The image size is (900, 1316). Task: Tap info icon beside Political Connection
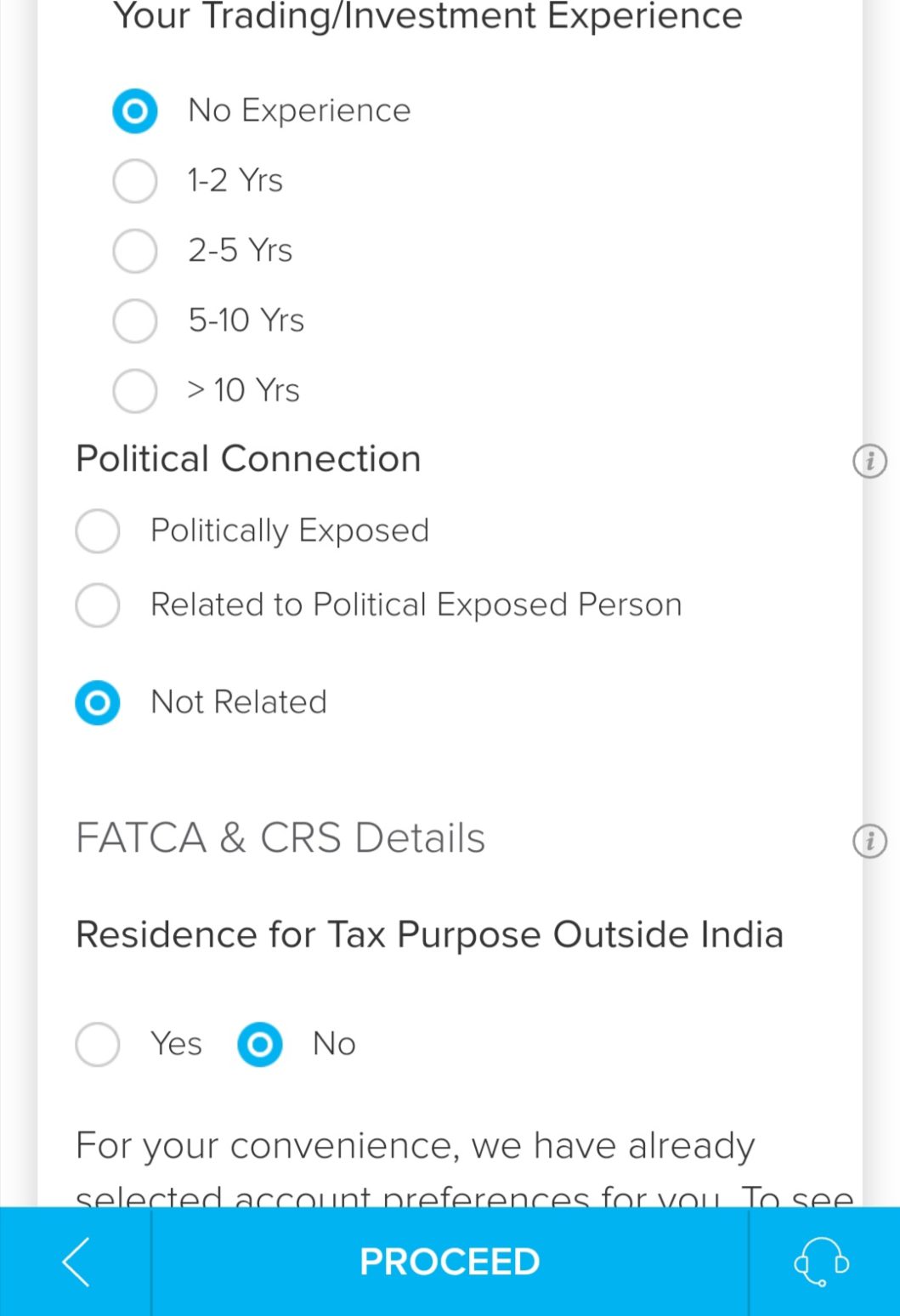click(x=869, y=462)
